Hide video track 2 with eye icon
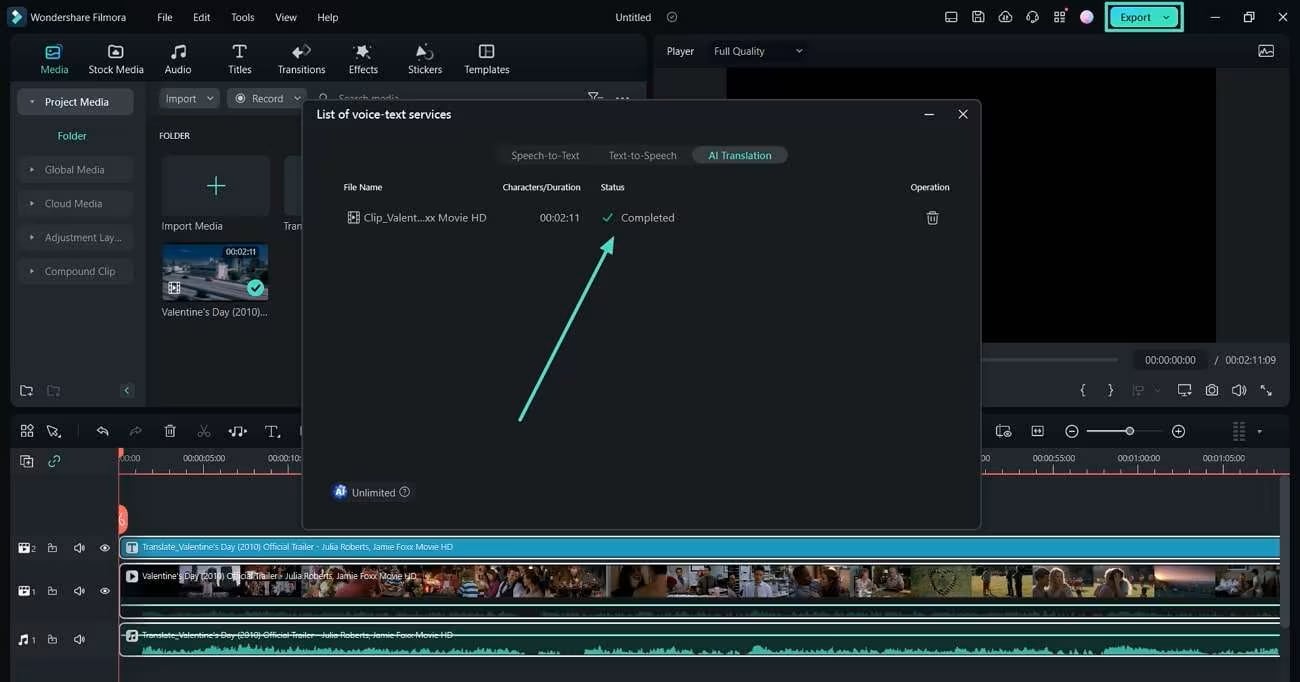 [104, 548]
